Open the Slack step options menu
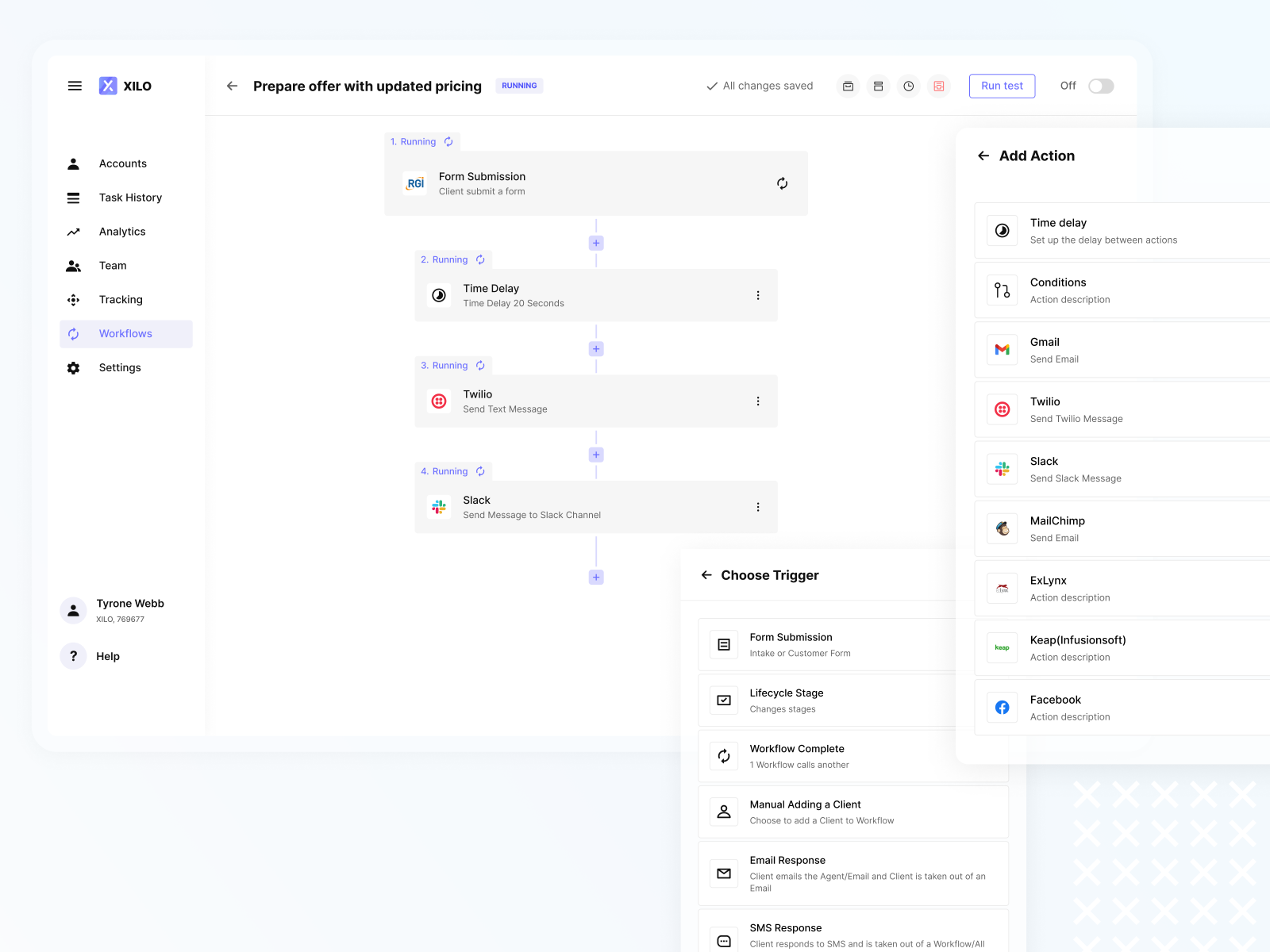The image size is (1270, 952). 758,507
